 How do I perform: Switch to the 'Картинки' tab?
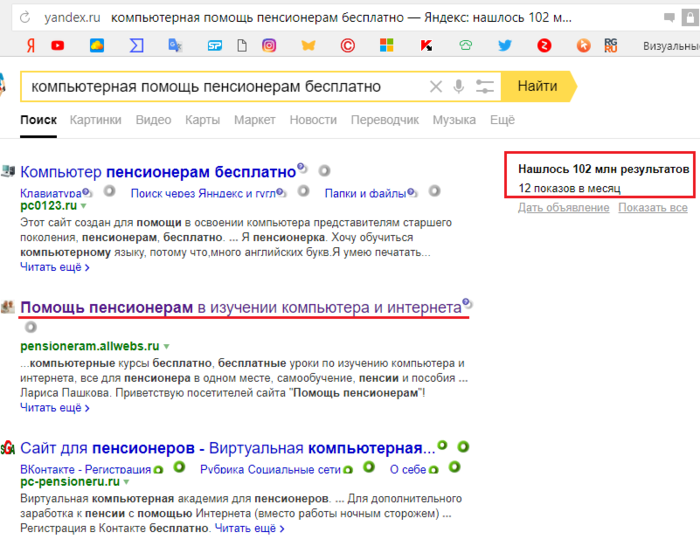[x=96, y=120]
